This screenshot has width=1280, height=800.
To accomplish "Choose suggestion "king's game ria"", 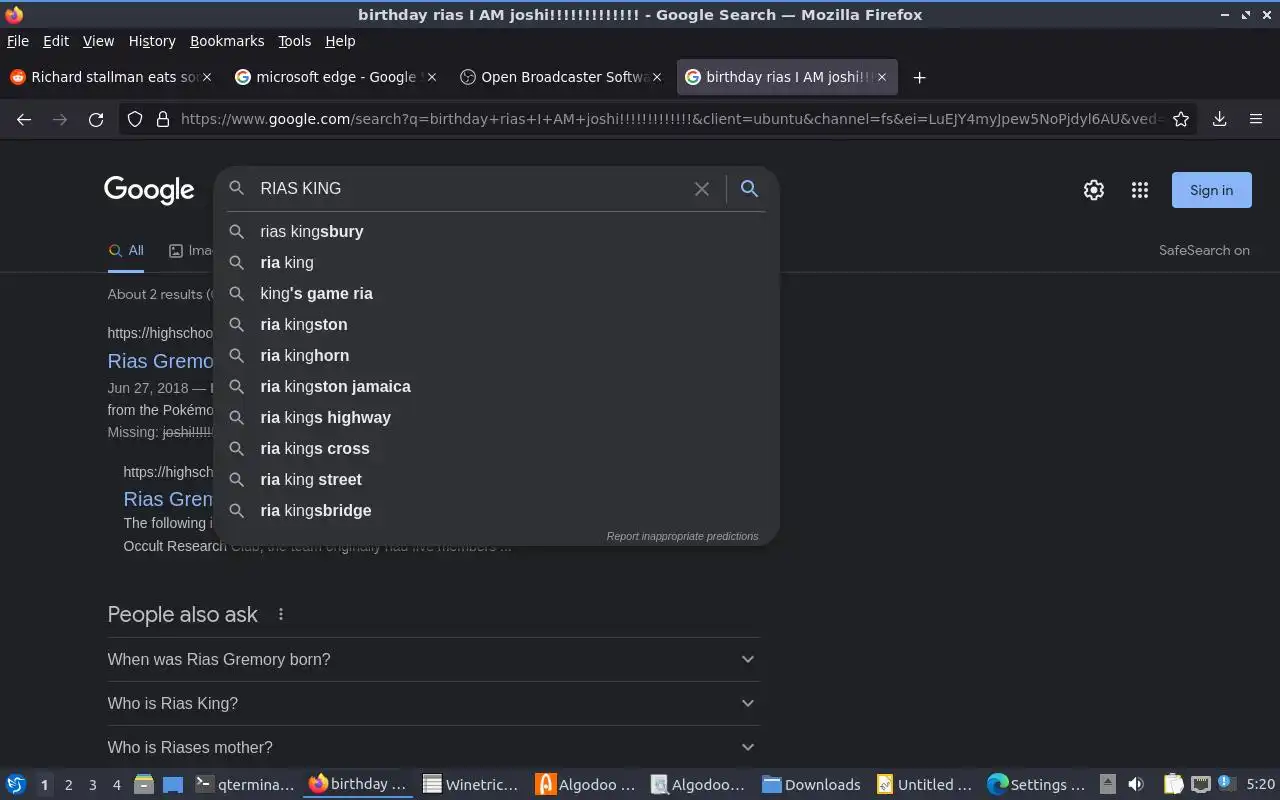I will pos(496,293).
